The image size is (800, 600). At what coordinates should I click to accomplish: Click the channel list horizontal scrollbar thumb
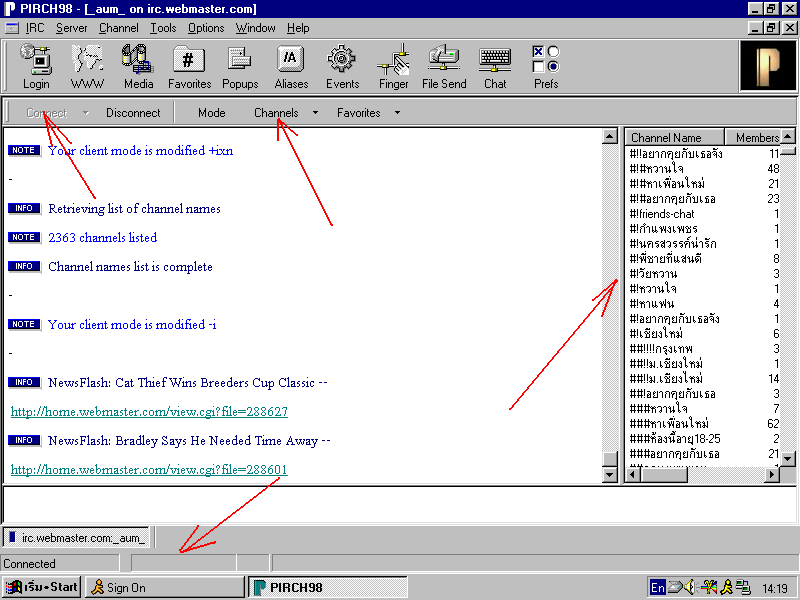click(664, 474)
